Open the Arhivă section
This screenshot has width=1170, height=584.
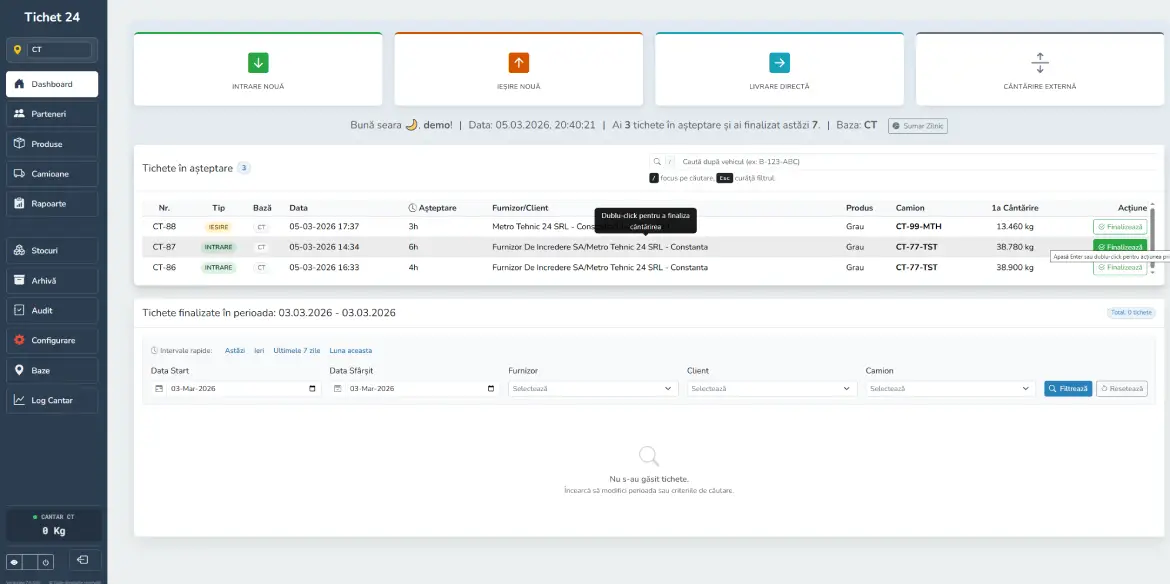pos(52,279)
